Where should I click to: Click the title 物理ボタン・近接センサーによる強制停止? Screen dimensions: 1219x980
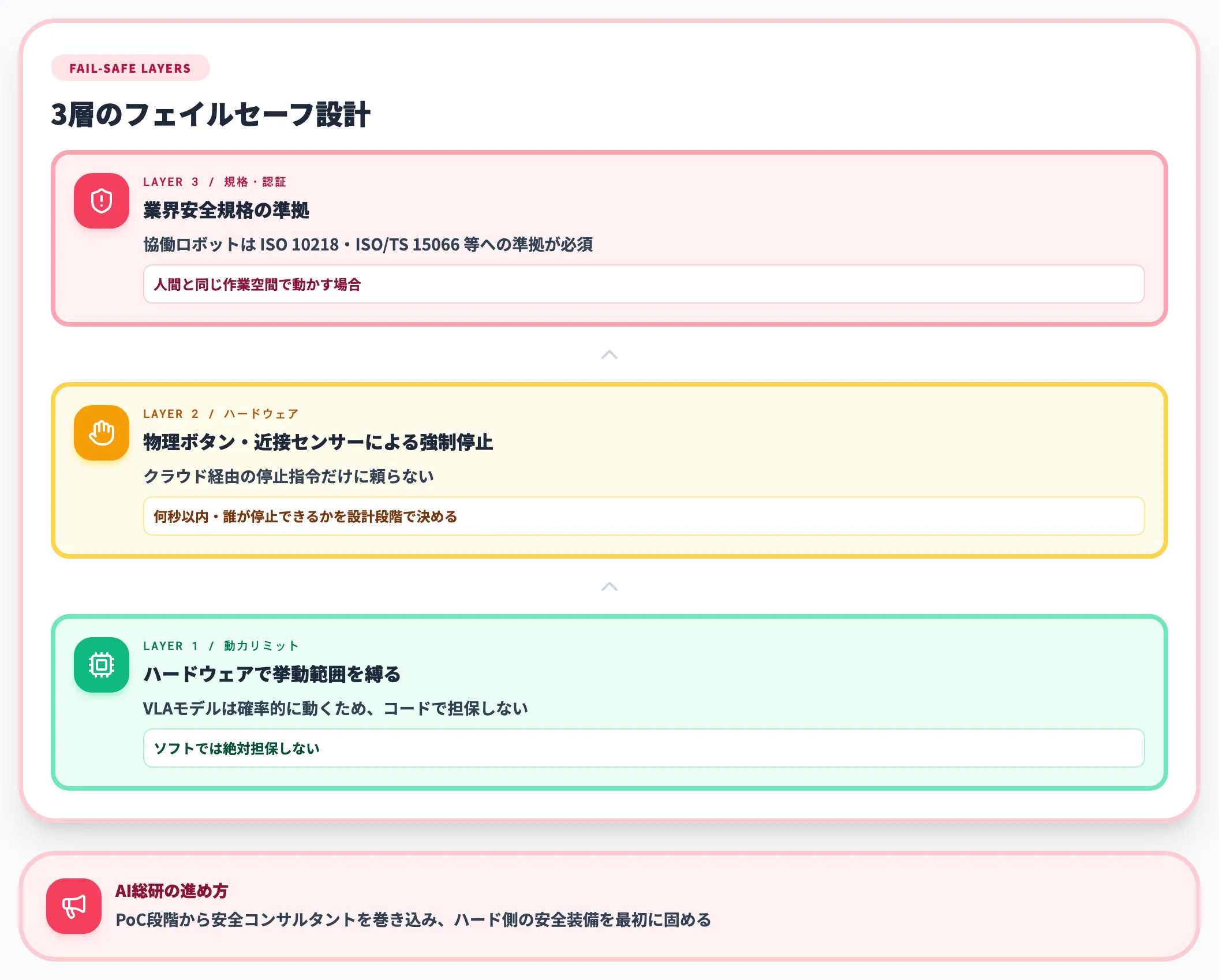tap(318, 442)
